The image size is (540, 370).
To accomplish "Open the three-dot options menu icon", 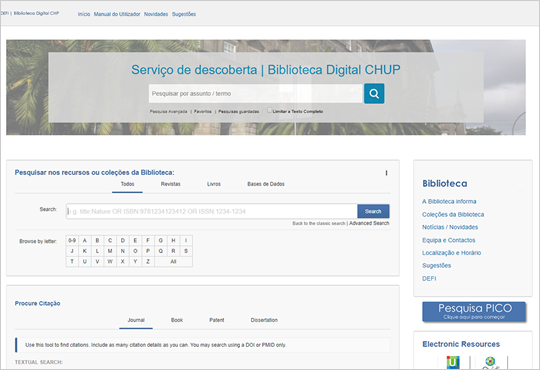I will pos(386,173).
